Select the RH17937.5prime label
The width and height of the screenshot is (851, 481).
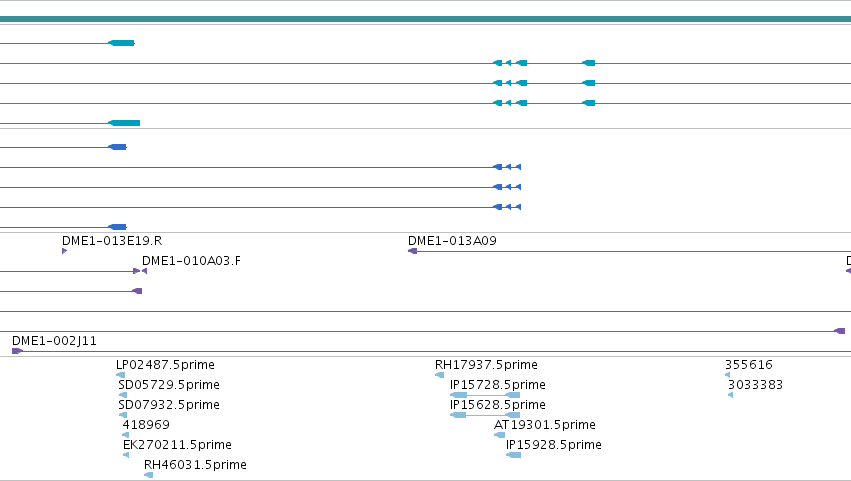point(486,364)
